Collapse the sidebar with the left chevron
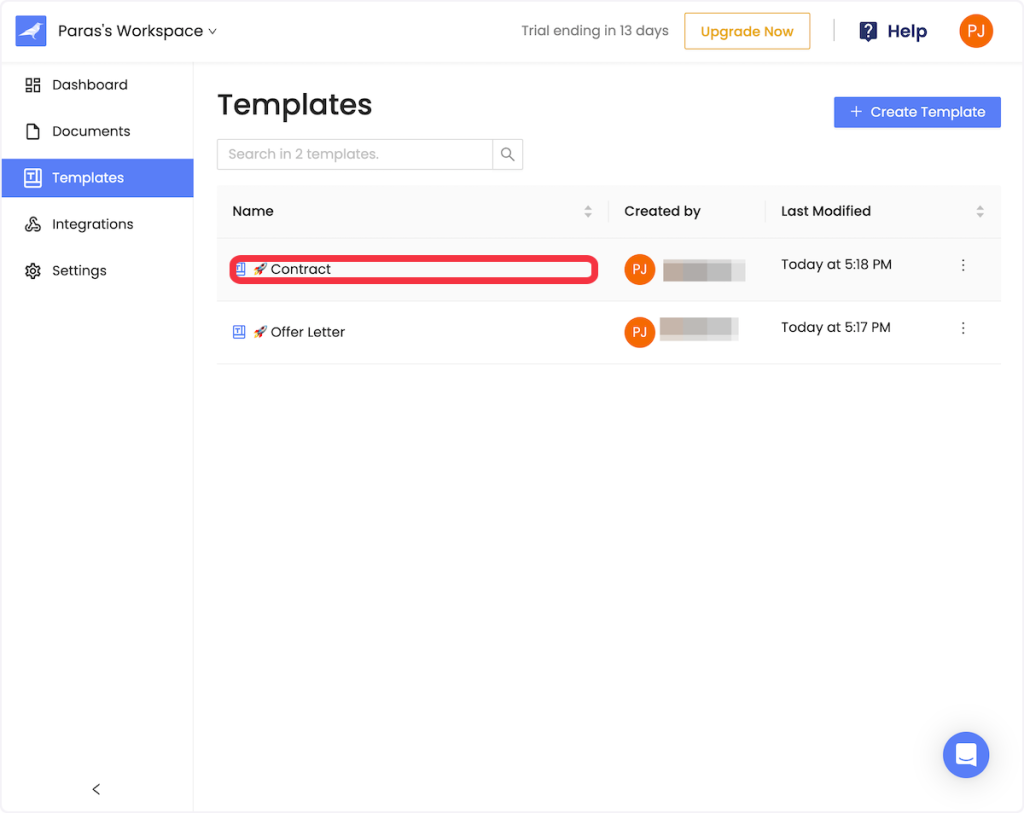Viewport: 1024px width, 813px height. [x=96, y=789]
